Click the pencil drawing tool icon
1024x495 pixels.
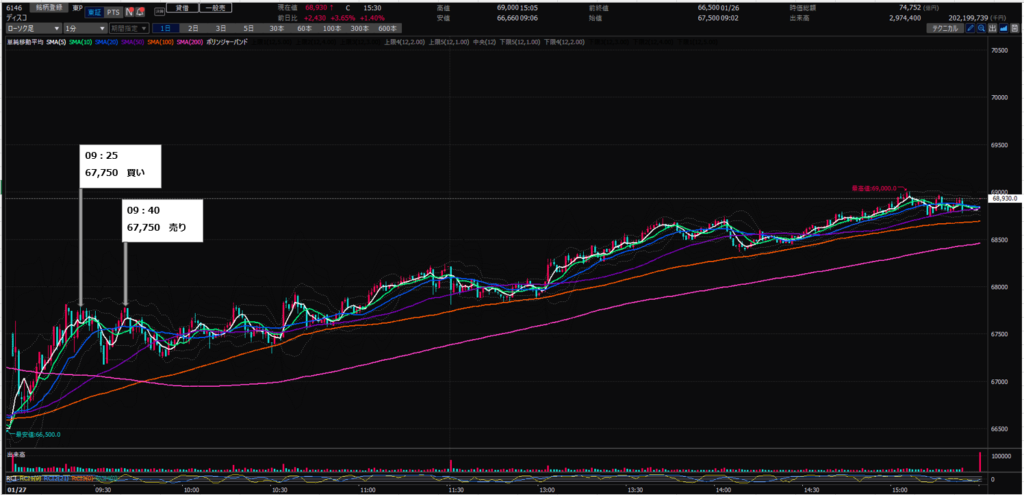pos(969,30)
